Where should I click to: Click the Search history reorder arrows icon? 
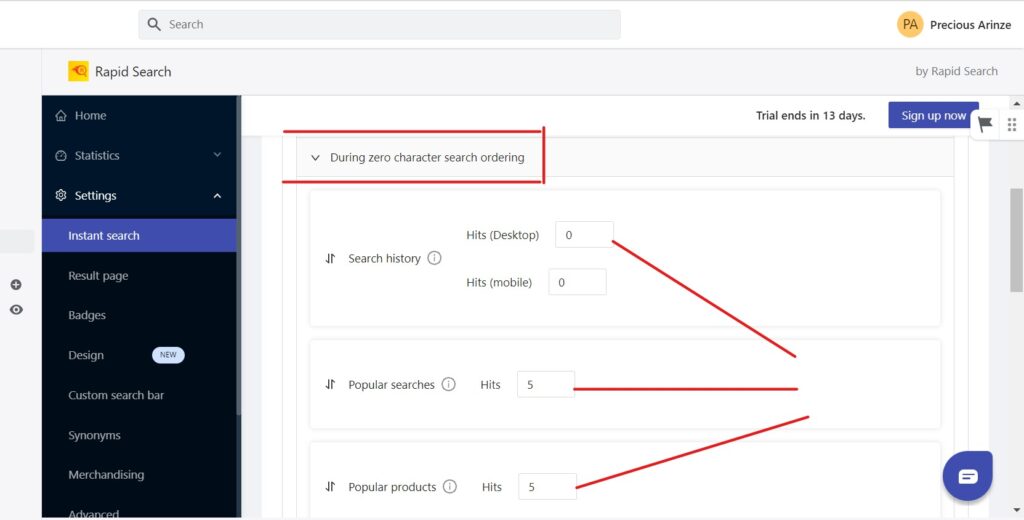point(330,259)
